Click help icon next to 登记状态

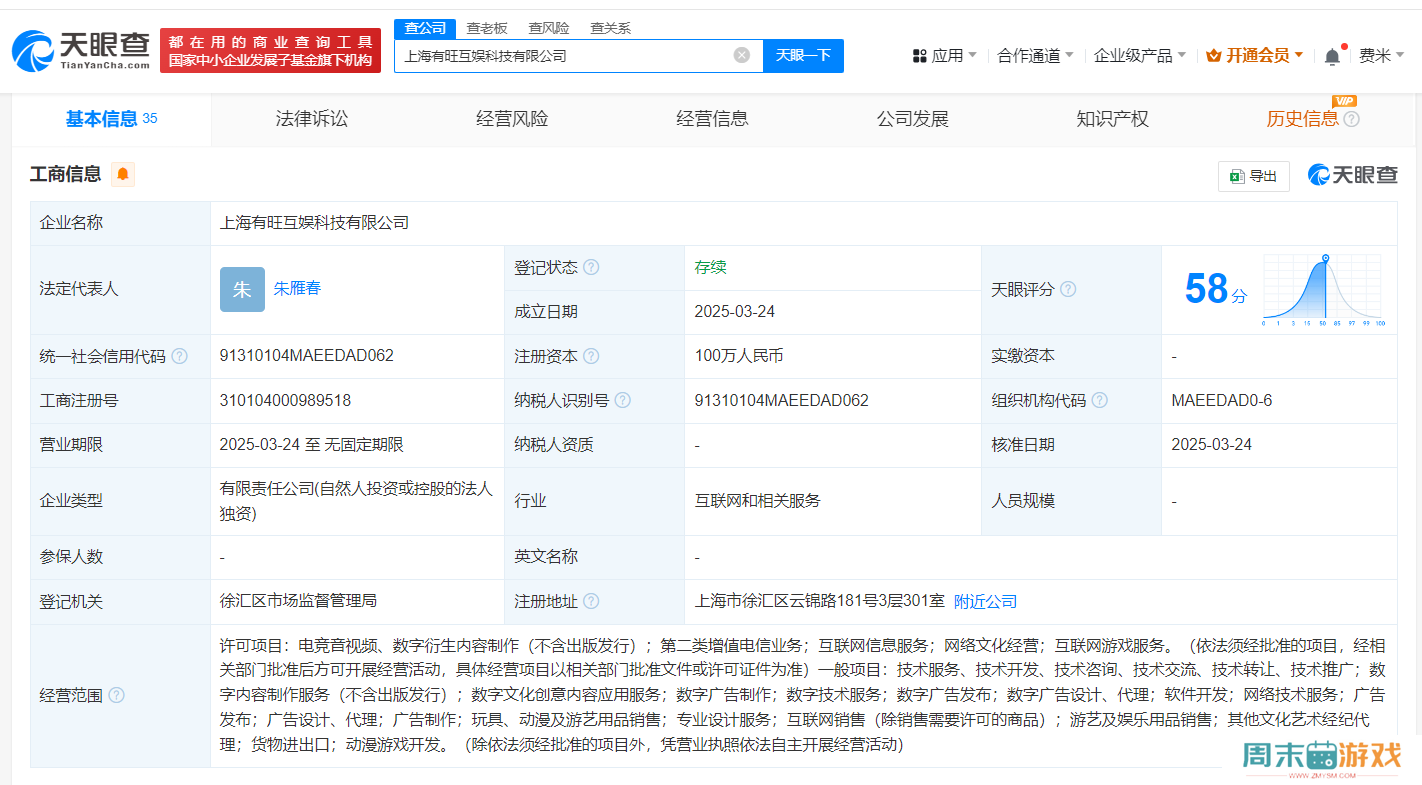pyautogui.click(x=591, y=268)
